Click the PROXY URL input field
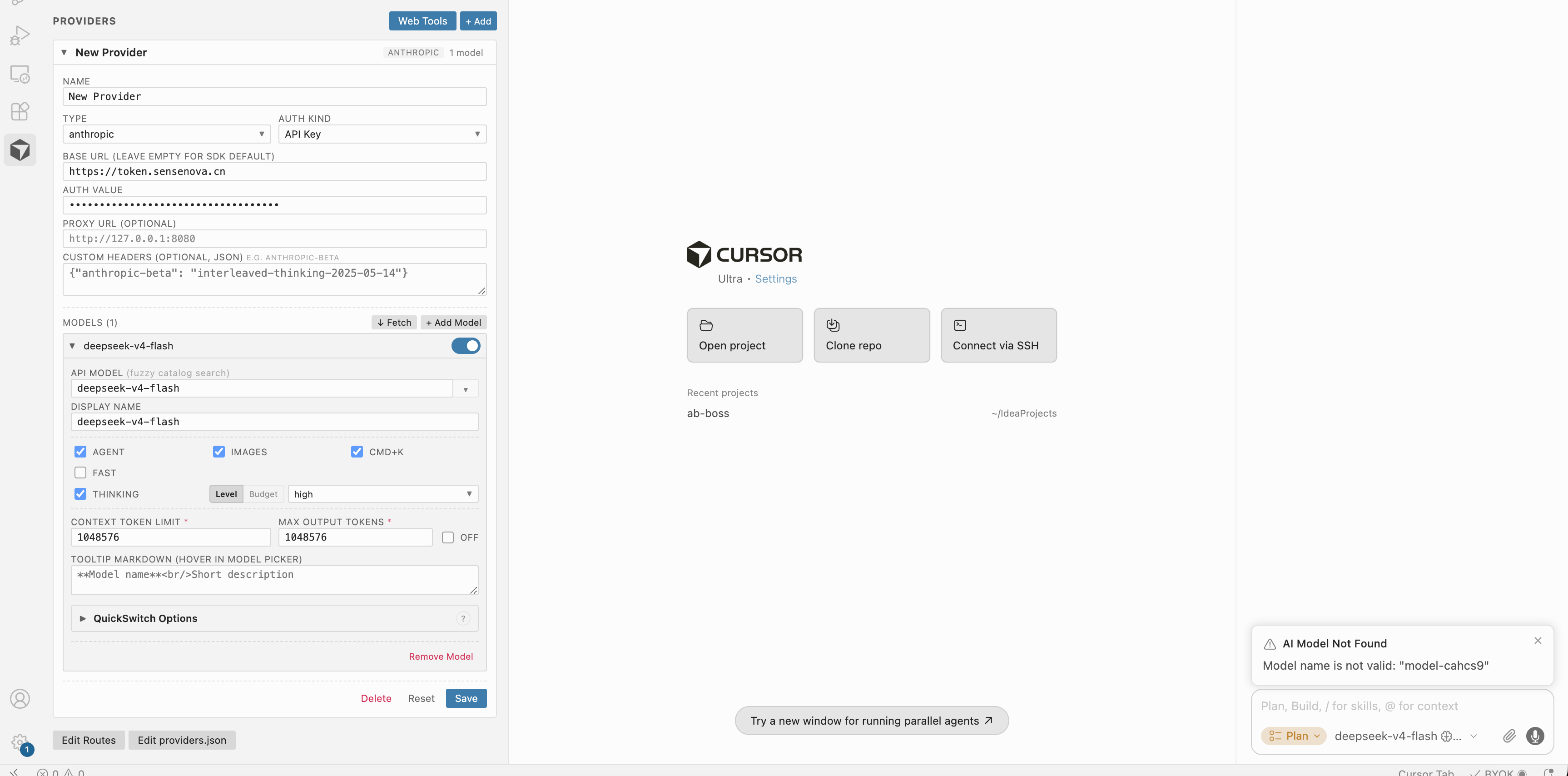The image size is (1568, 776). (274, 239)
